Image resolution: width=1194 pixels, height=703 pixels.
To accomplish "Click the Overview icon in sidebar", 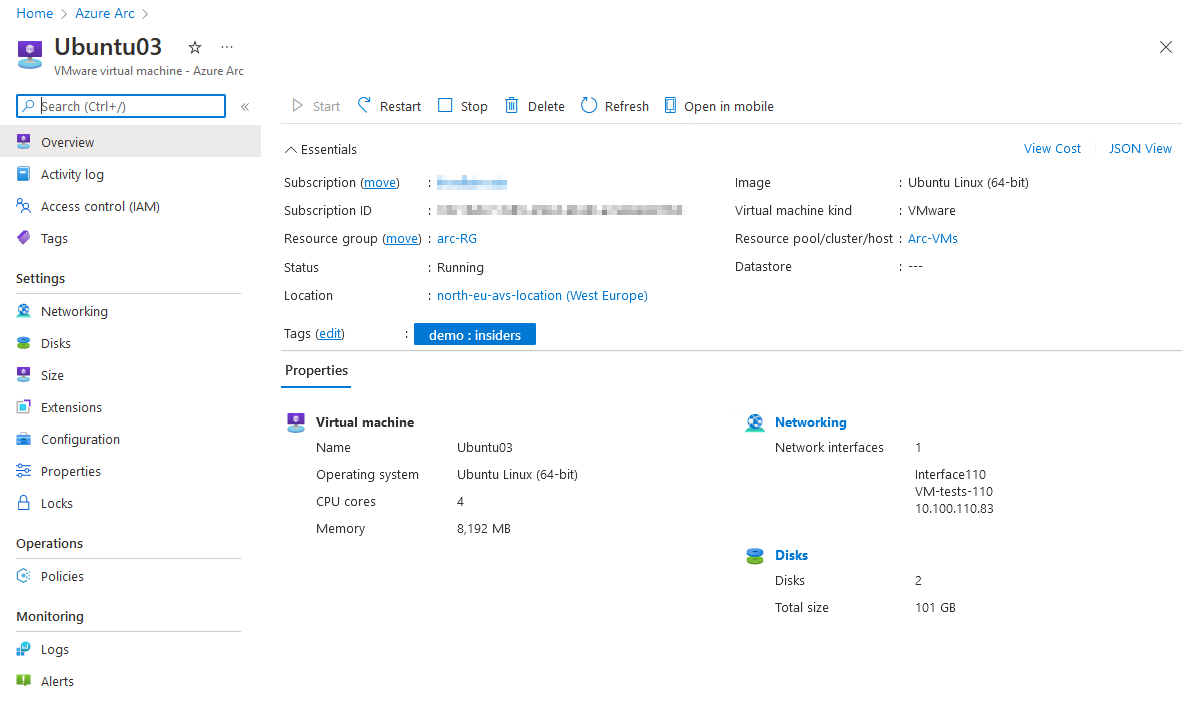I will click(x=24, y=142).
